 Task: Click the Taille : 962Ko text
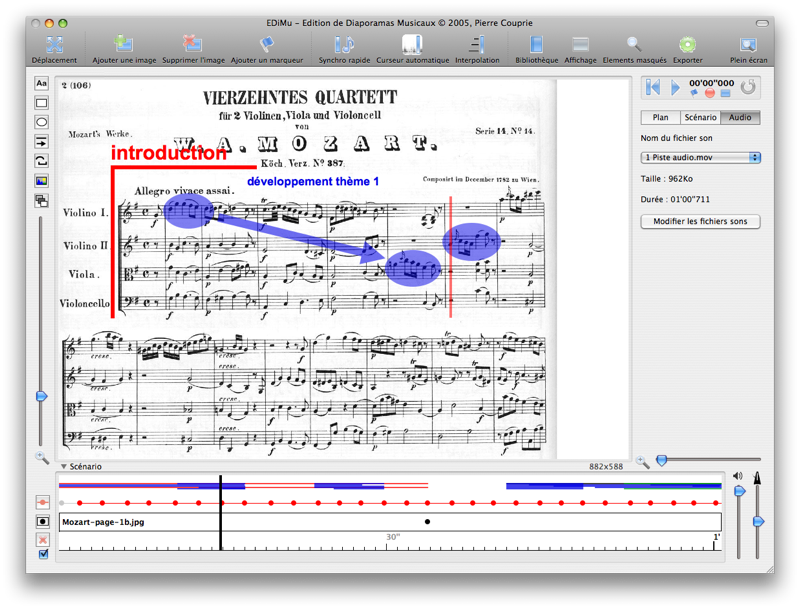666,179
